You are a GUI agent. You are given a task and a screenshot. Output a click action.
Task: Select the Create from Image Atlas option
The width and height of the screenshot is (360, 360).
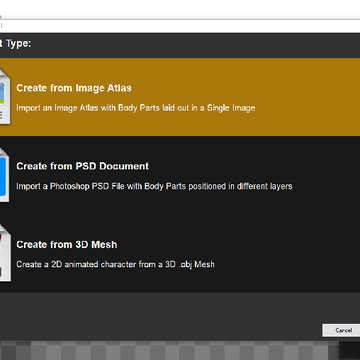180,97
